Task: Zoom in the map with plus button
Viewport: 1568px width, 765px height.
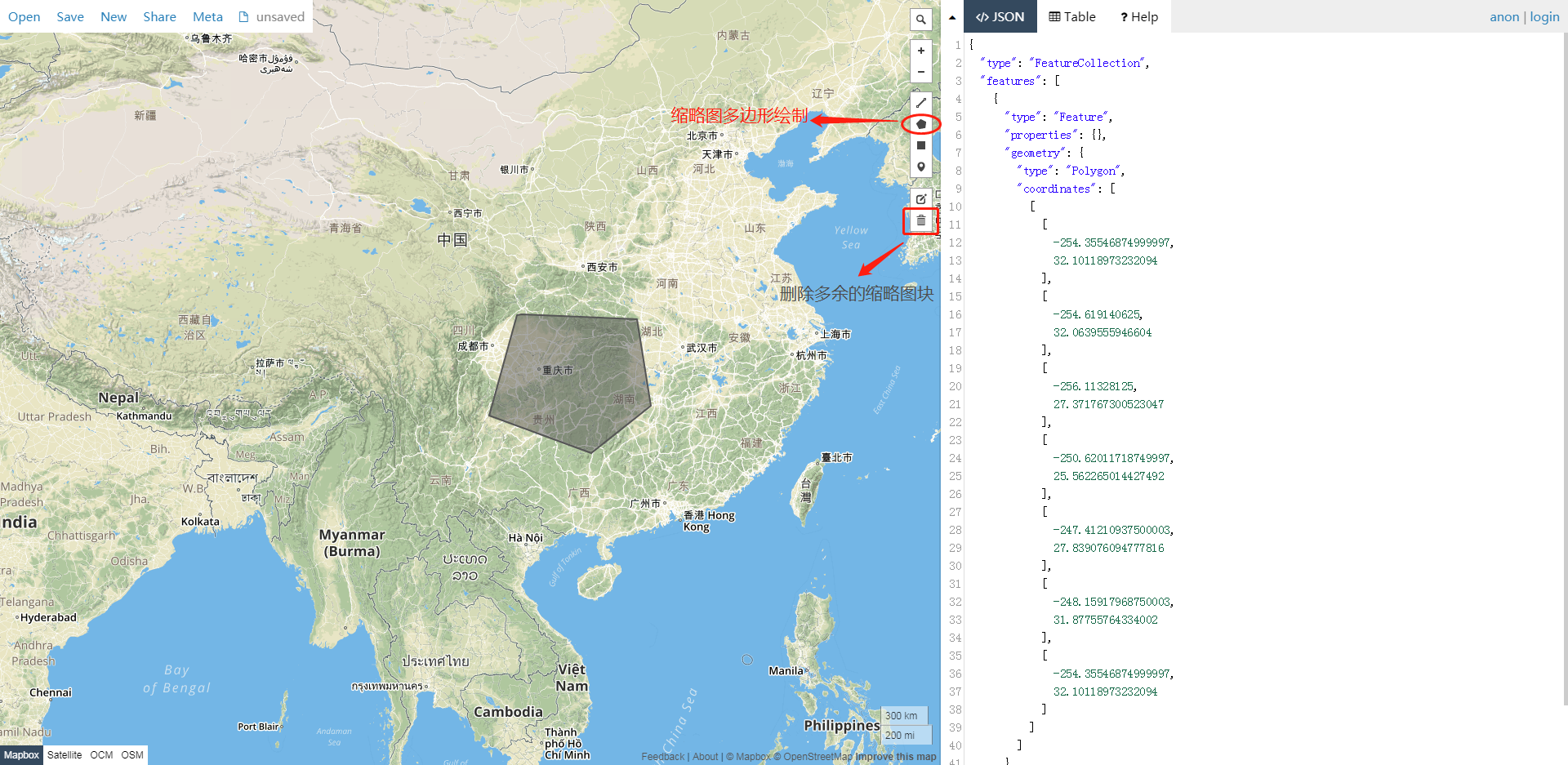Action: coord(920,51)
